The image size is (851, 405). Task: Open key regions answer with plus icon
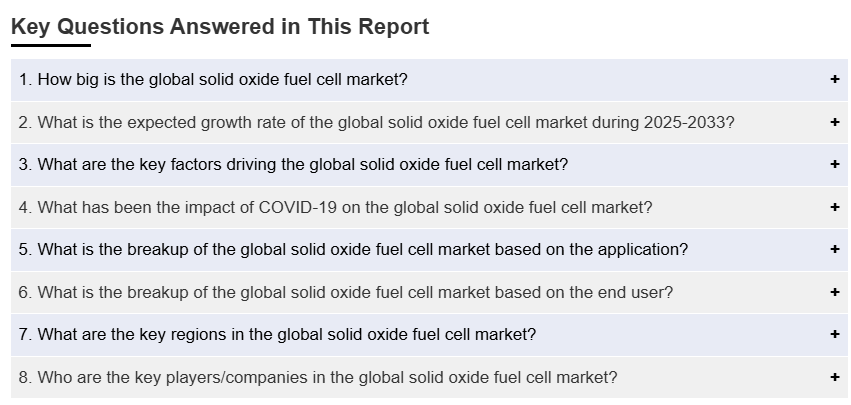834,334
